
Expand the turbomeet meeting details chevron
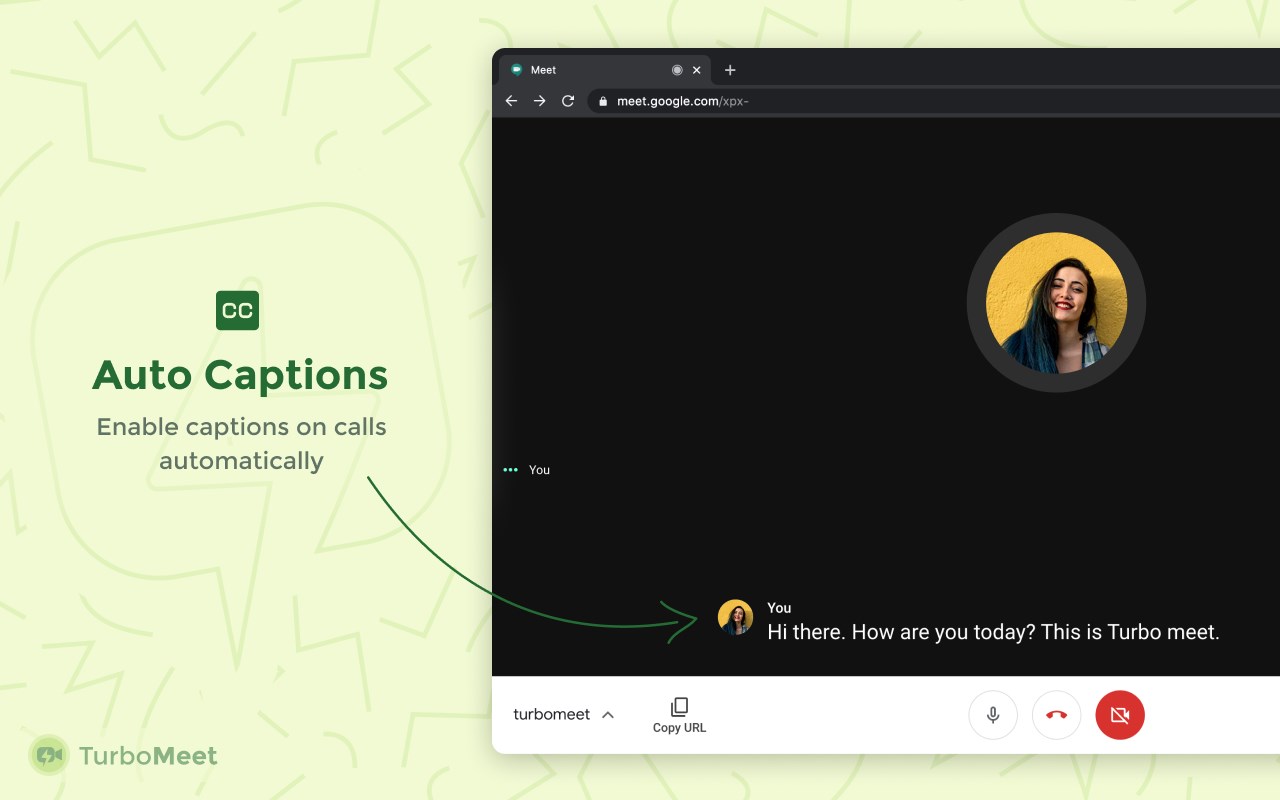[x=608, y=715]
